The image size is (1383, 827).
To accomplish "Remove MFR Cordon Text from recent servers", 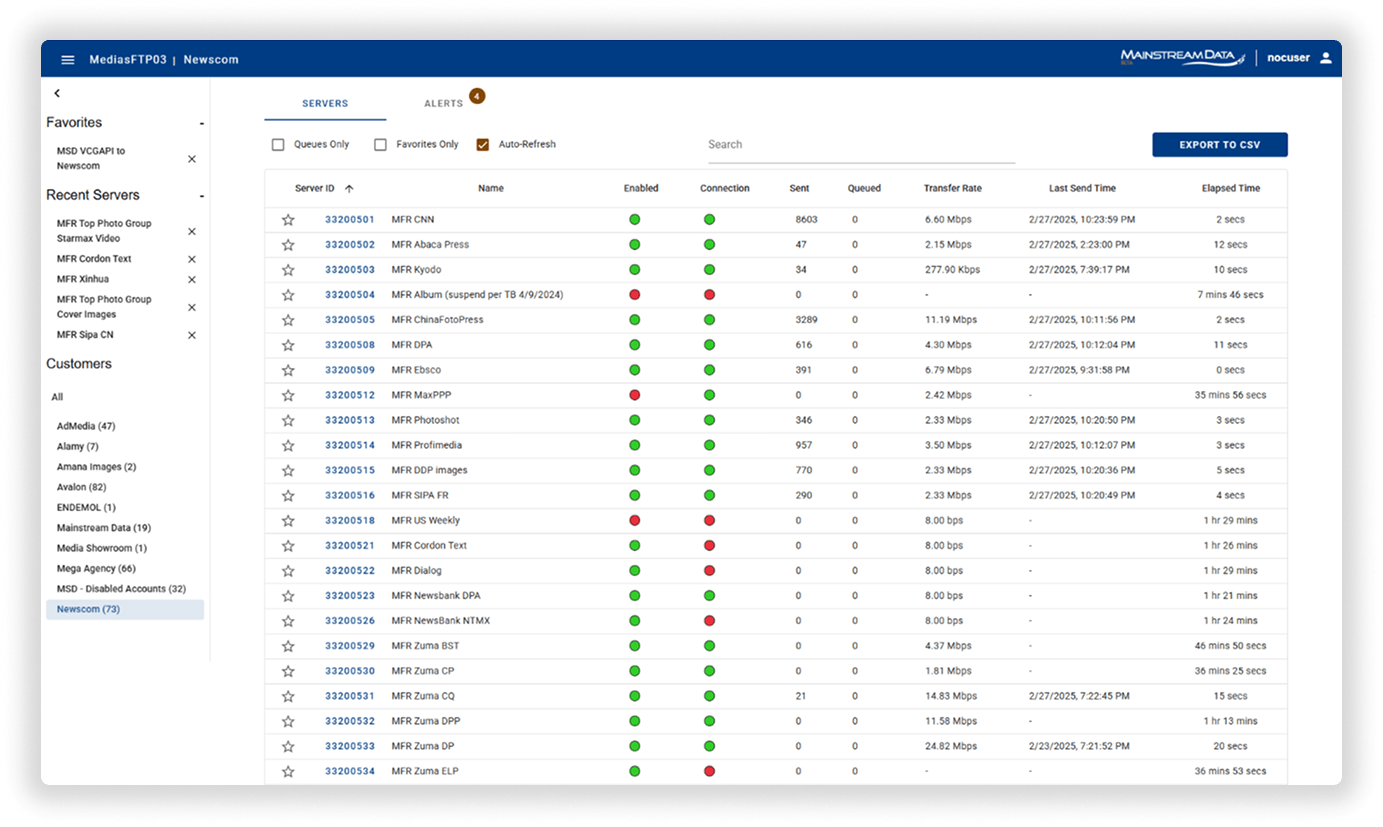I will pos(192,259).
